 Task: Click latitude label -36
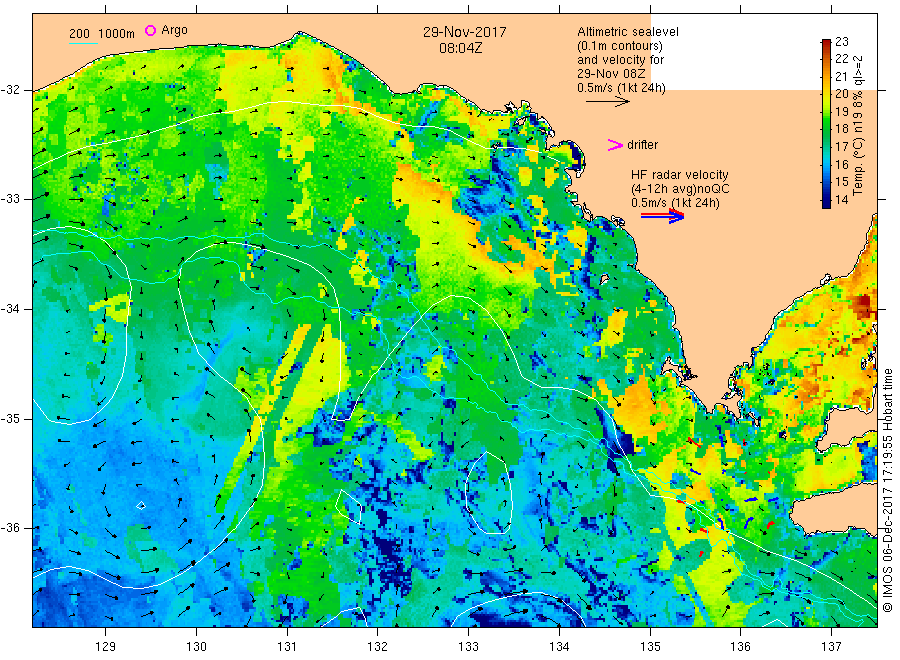[x=11, y=528]
